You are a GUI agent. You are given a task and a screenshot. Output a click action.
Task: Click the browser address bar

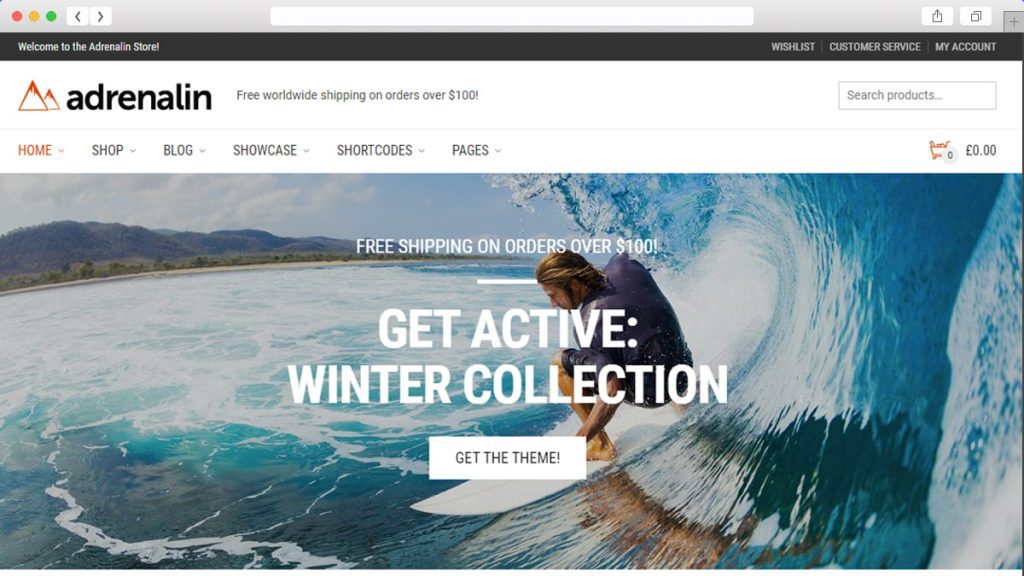(x=511, y=16)
